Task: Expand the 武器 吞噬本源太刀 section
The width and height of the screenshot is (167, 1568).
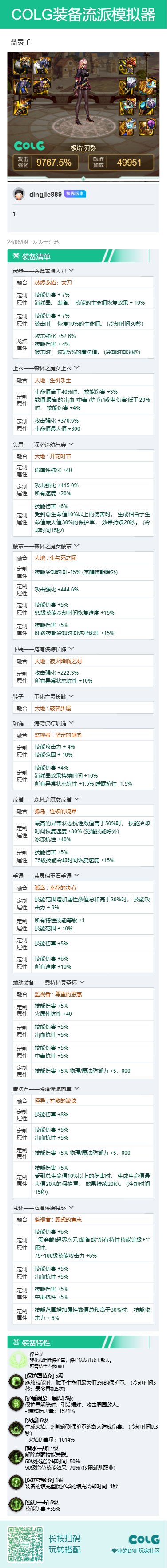Action: (x=72, y=270)
